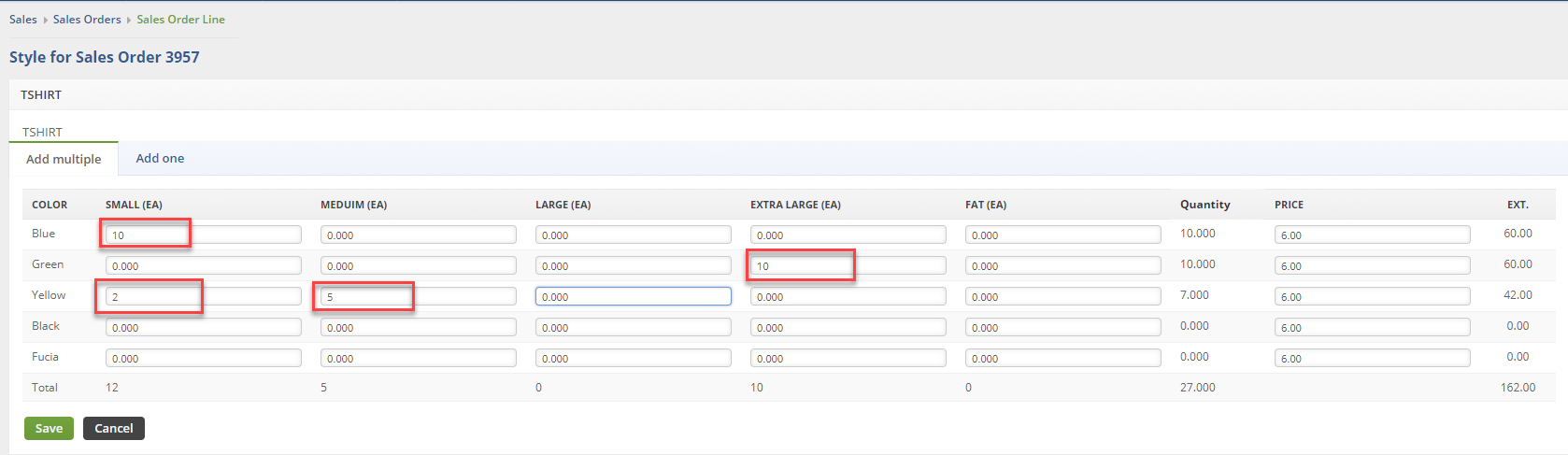
Task: Go to Sales Orders breadcrumb
Action: coord(87,20)
